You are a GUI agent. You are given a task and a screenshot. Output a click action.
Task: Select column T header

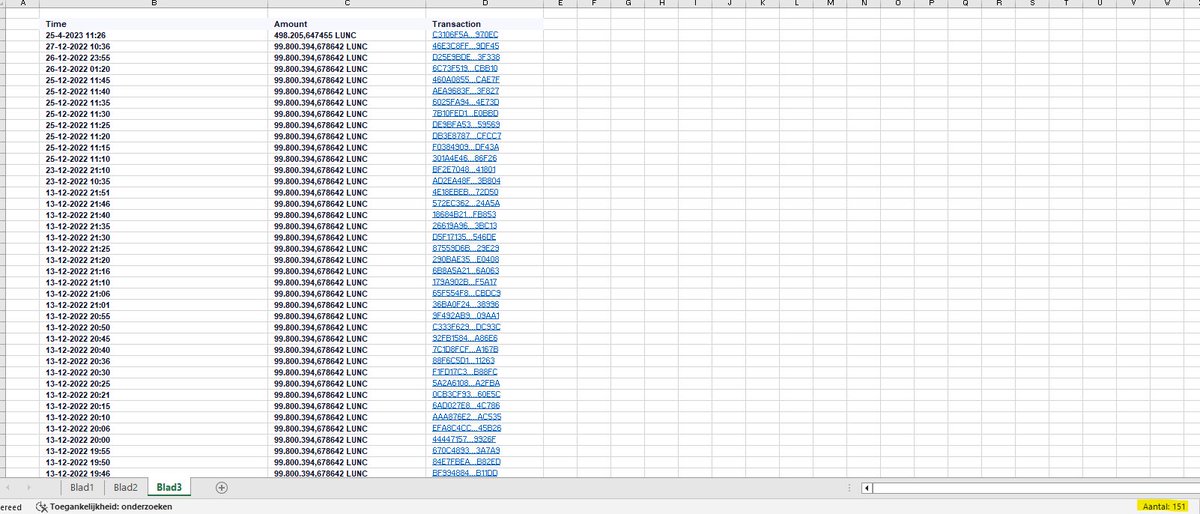tap(1067, 5)
